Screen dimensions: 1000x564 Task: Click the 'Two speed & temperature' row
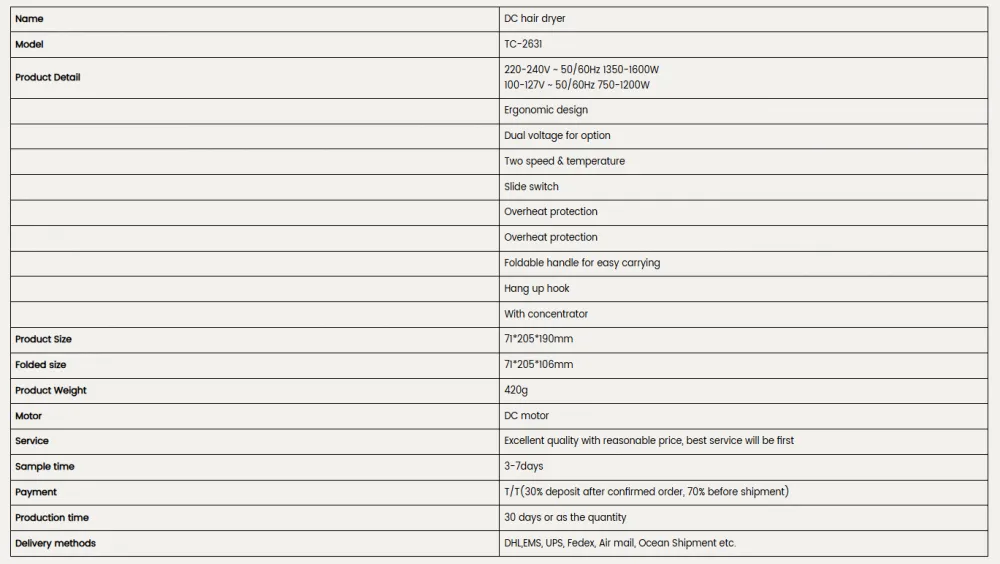click(x=499, y=161)
